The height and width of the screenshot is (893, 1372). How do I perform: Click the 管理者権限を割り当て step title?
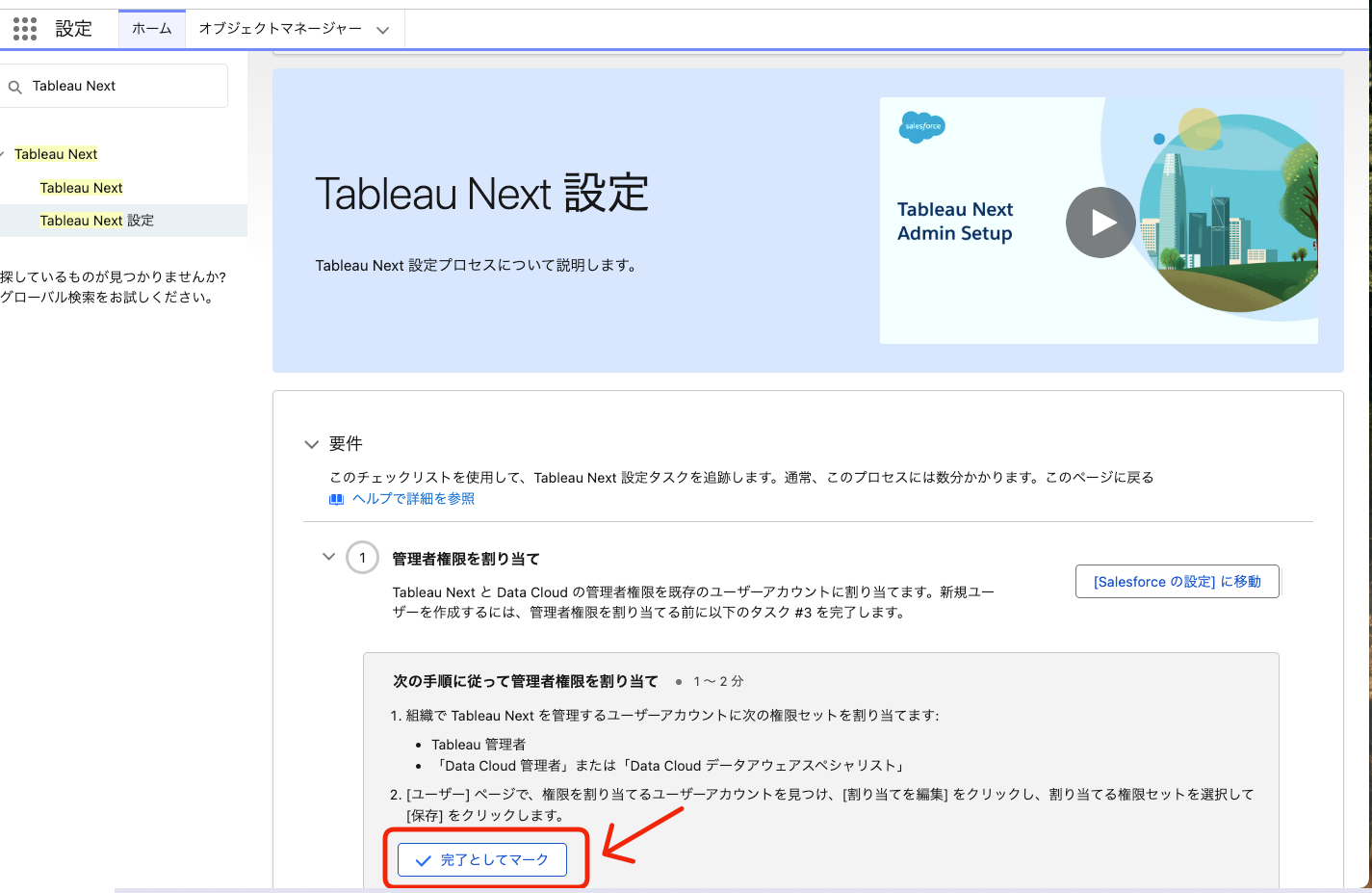(x=466, y=559)
